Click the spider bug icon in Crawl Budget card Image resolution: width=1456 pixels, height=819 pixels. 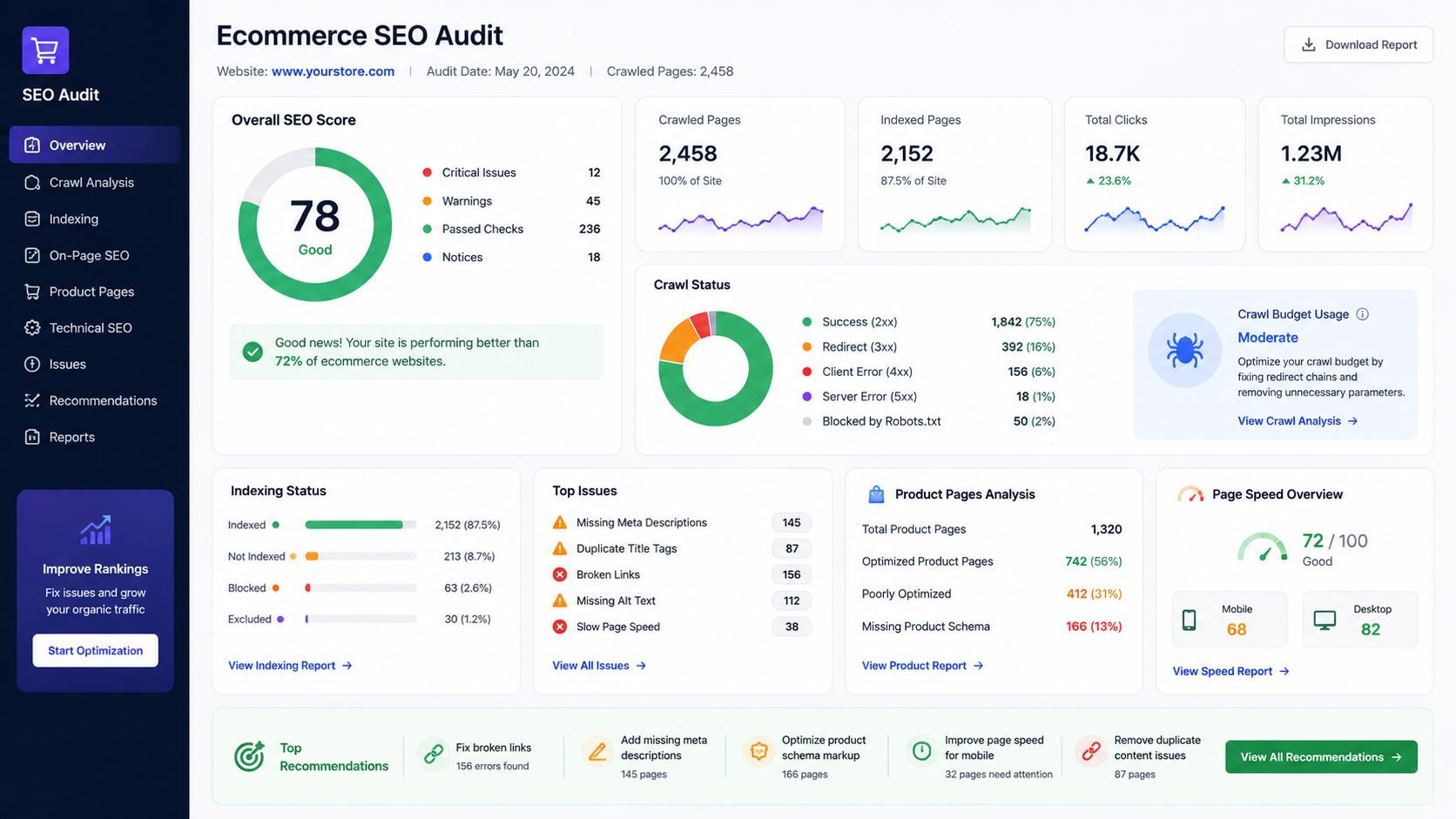tap(1184, 350)
